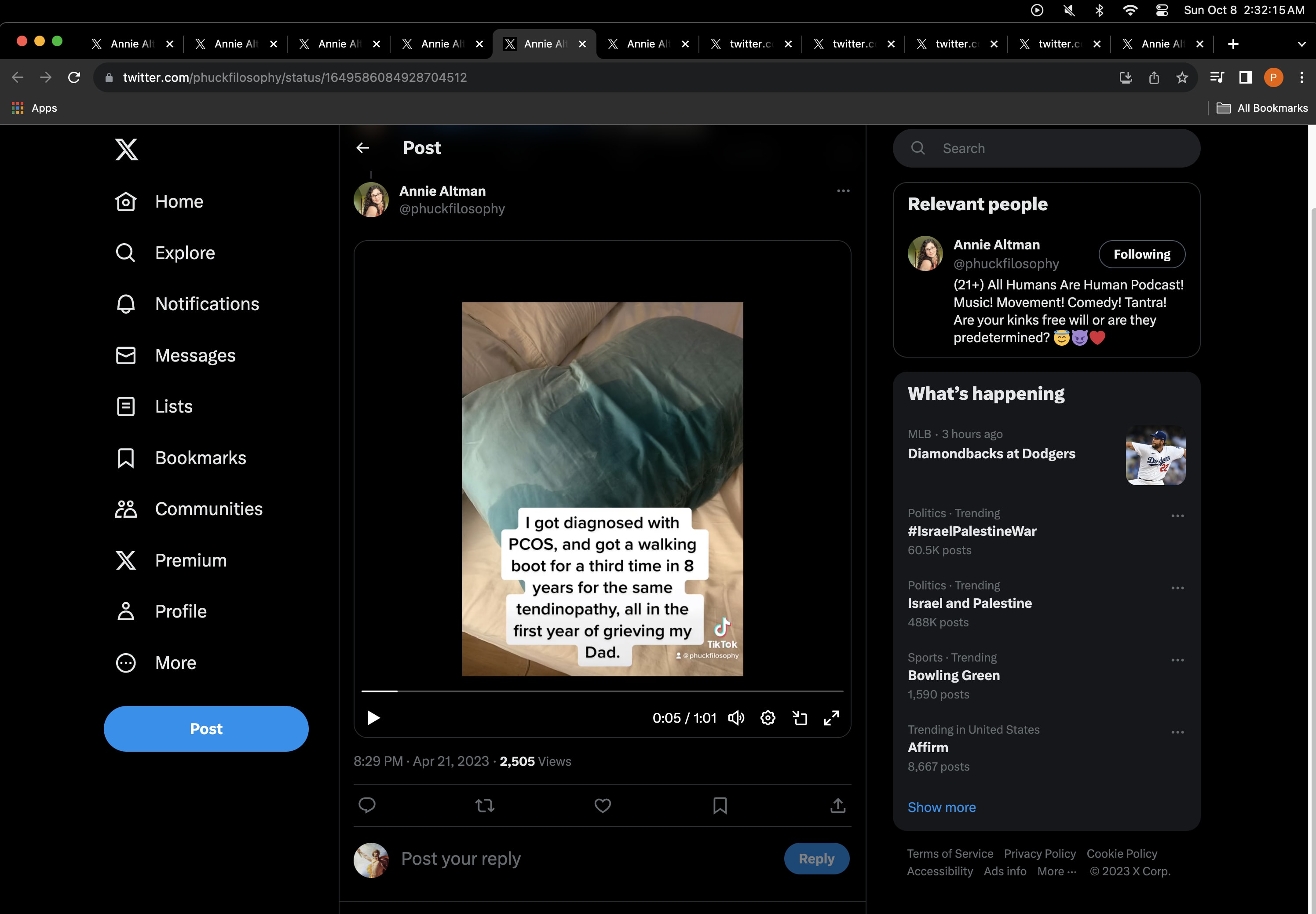
Task: Like the post with heart icon
Action: pyautogui.click(x=603, y=806)
